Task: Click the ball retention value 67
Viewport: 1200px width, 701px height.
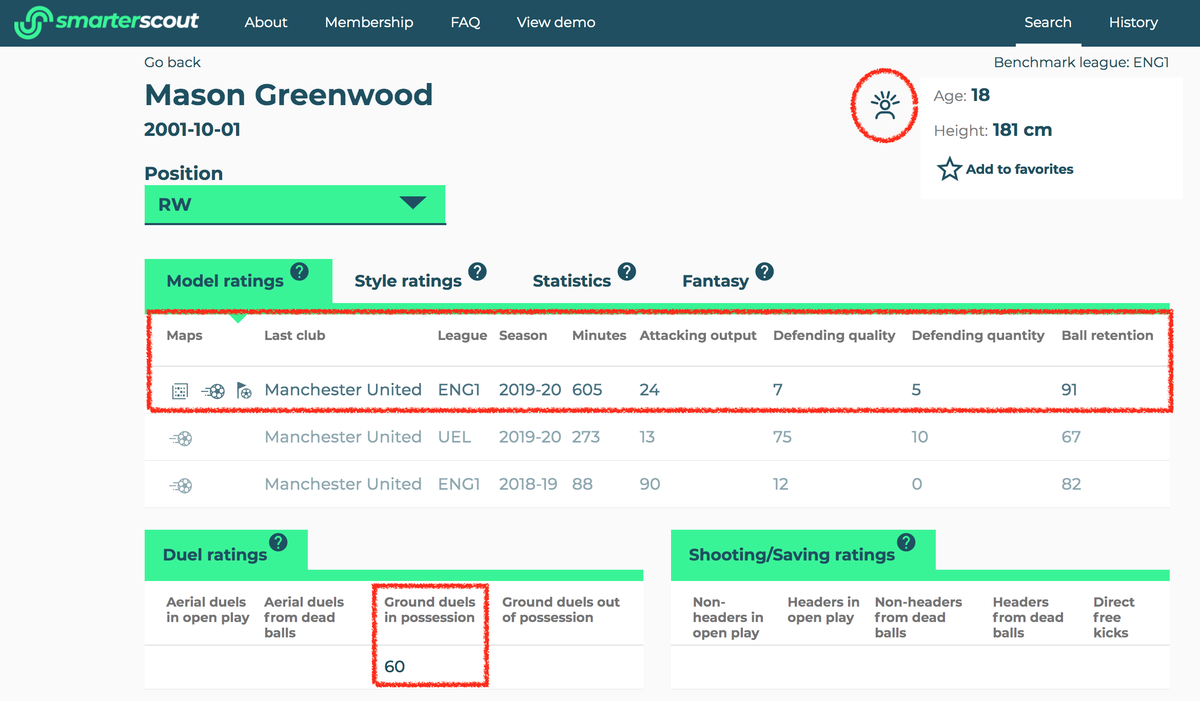Action: coord(1071,437)
